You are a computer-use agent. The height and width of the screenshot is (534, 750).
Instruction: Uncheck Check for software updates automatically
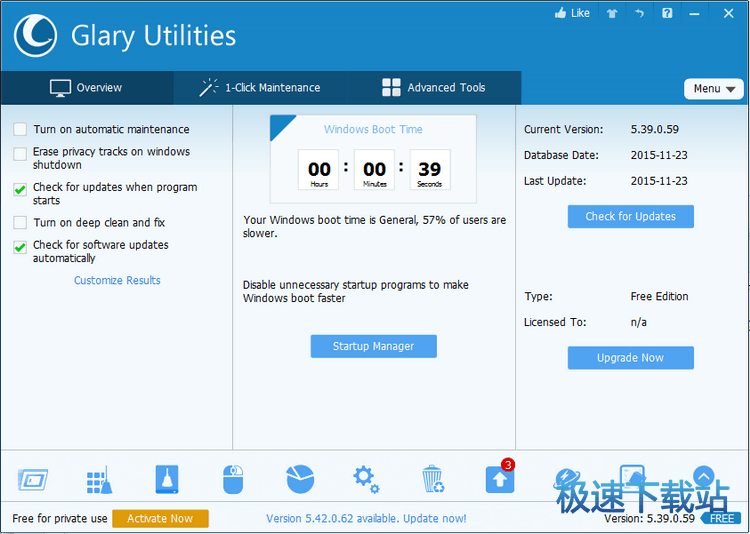coord(20,247)
